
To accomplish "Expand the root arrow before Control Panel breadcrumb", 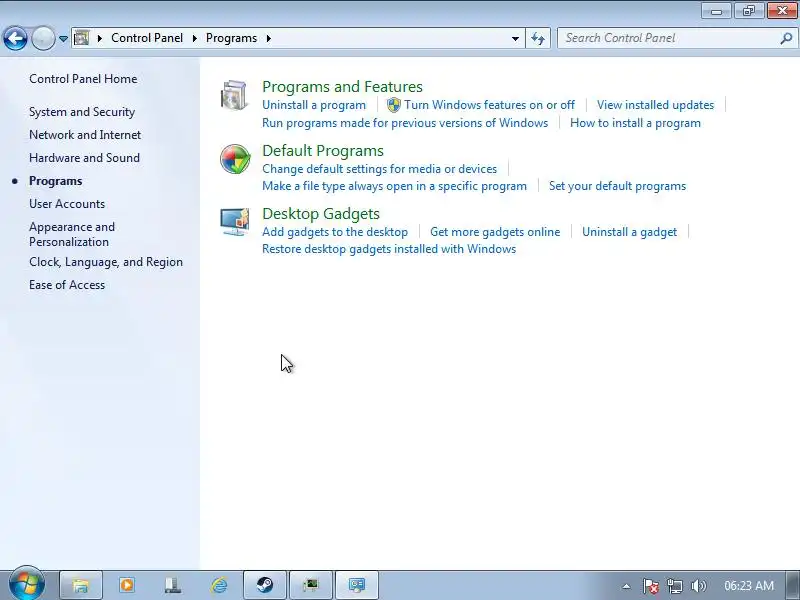I will point(99,38).
